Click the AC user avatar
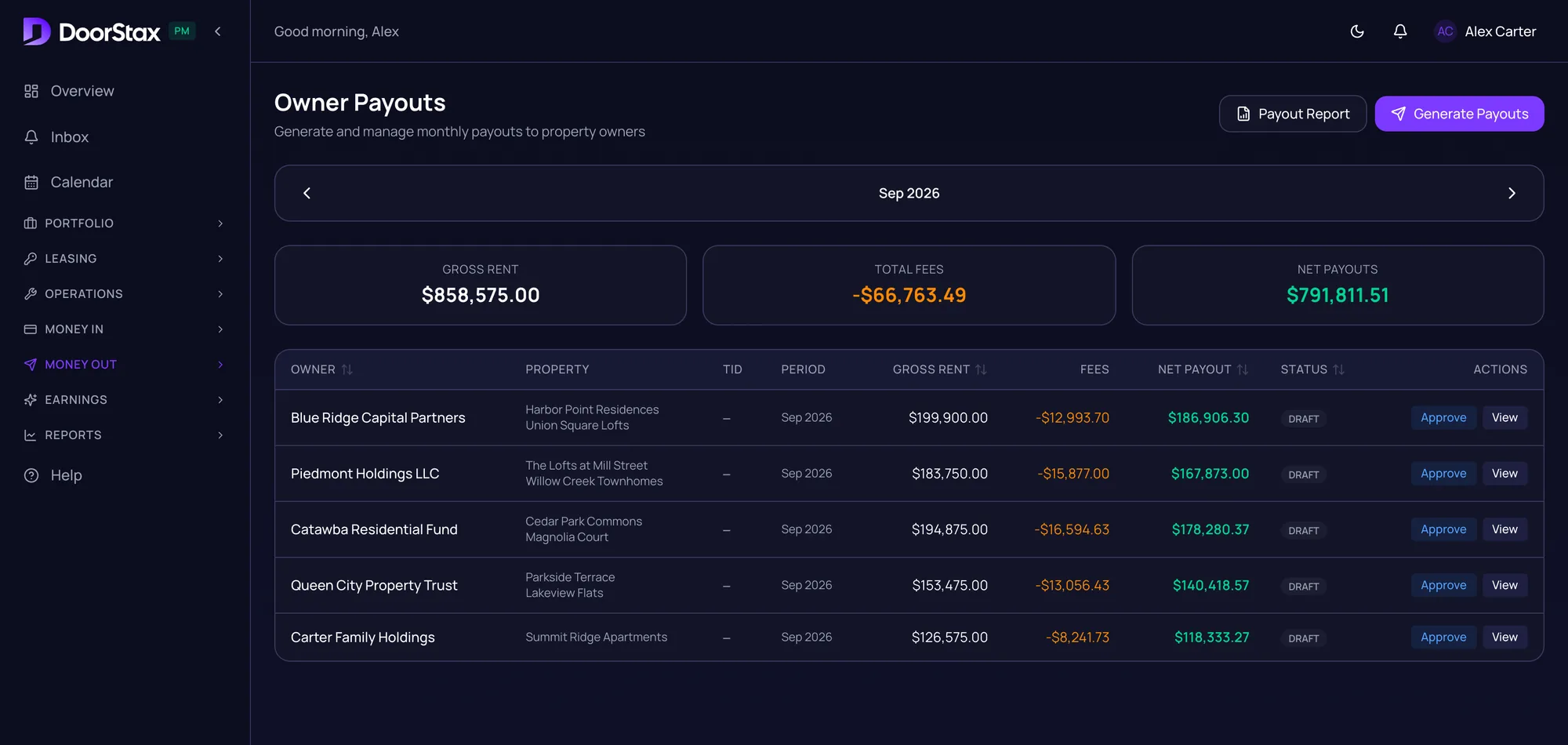 click(1445, 31)
